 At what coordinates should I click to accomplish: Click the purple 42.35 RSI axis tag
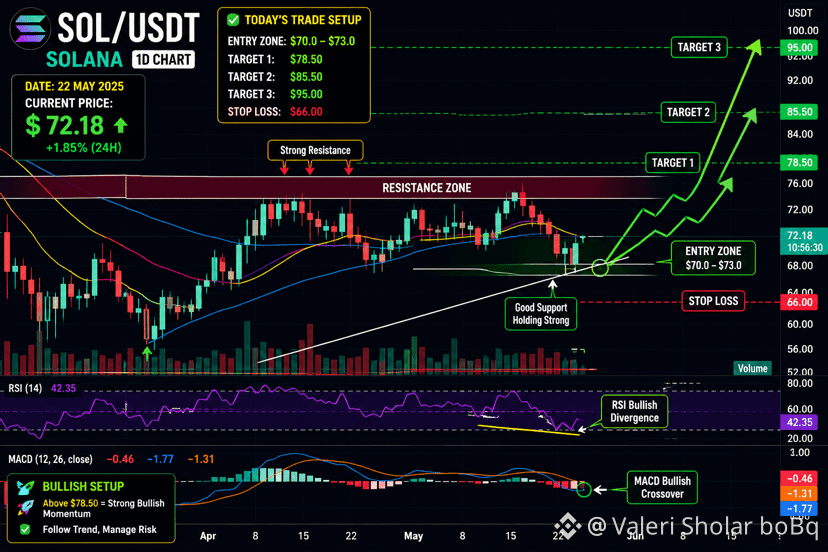(x=799, y=422)
